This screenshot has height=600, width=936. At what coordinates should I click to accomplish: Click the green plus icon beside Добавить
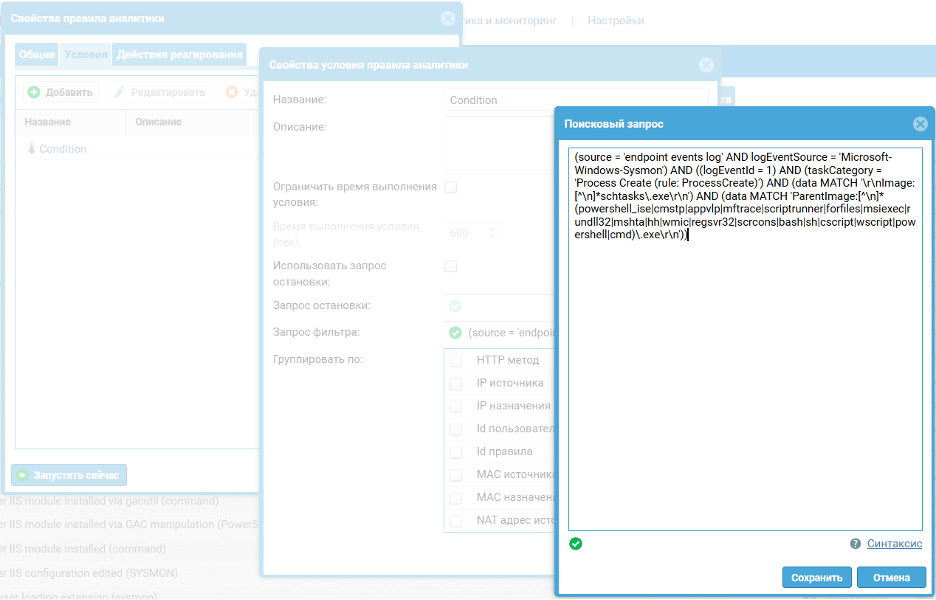(x=34, y=92)
